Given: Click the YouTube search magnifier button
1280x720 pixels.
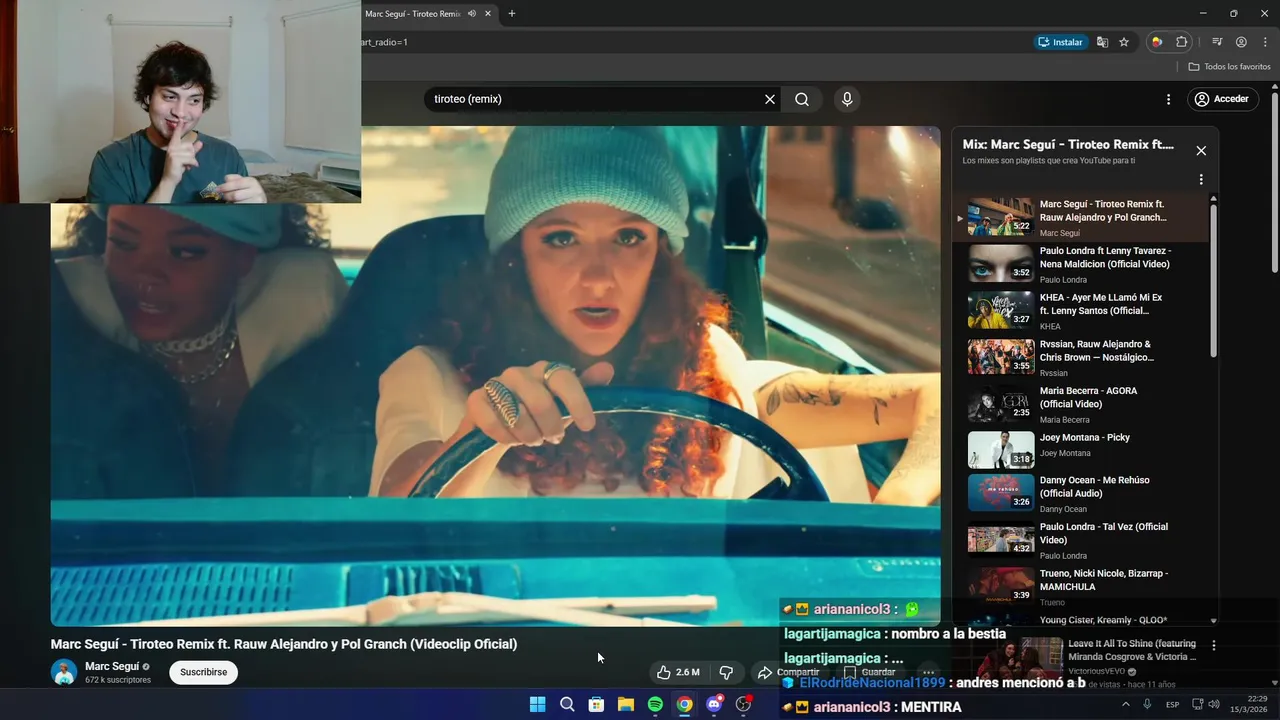Looking at the screenshot, I should coord(802,99).
